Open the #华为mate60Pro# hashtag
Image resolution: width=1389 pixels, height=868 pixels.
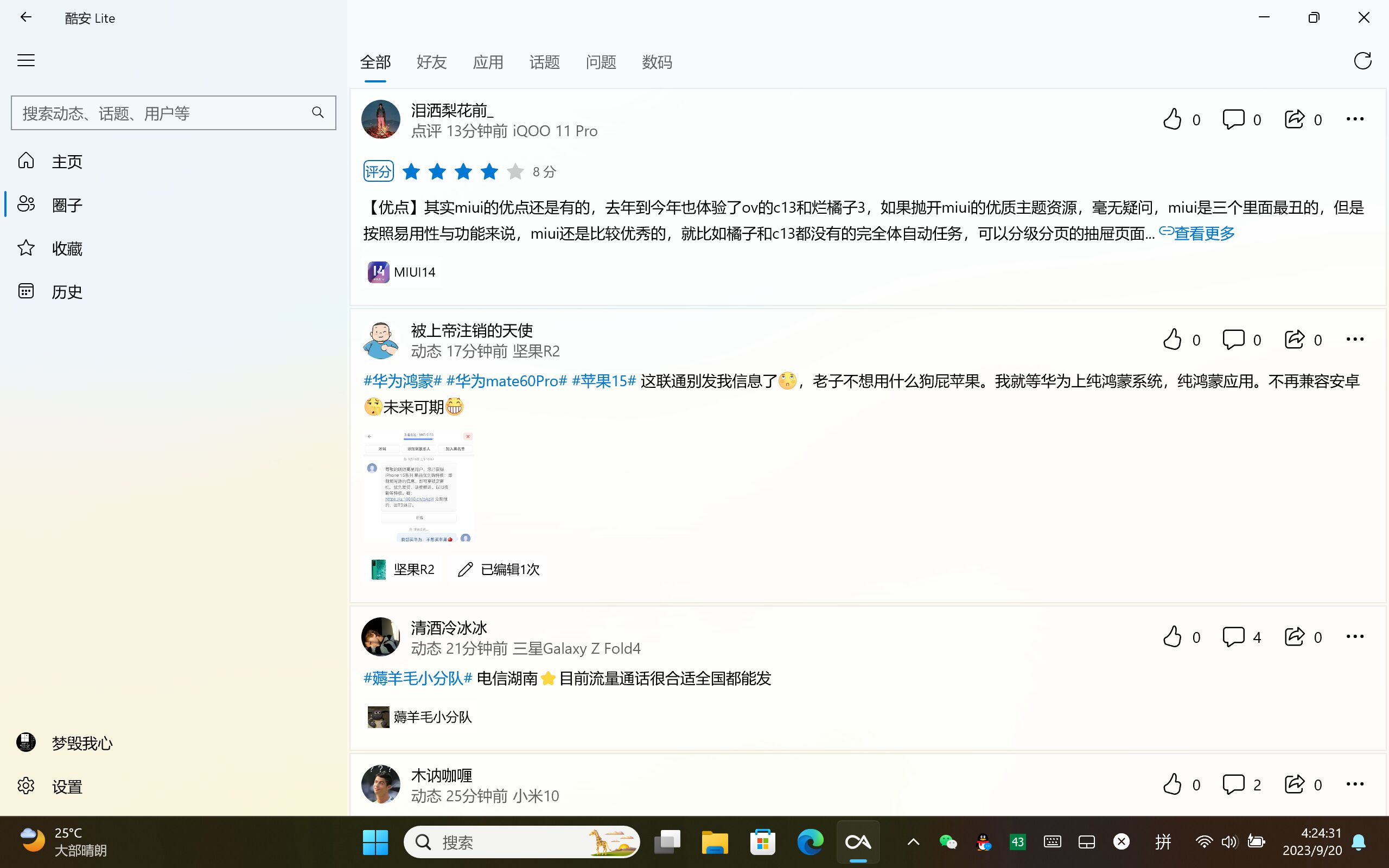click(506, 381)
